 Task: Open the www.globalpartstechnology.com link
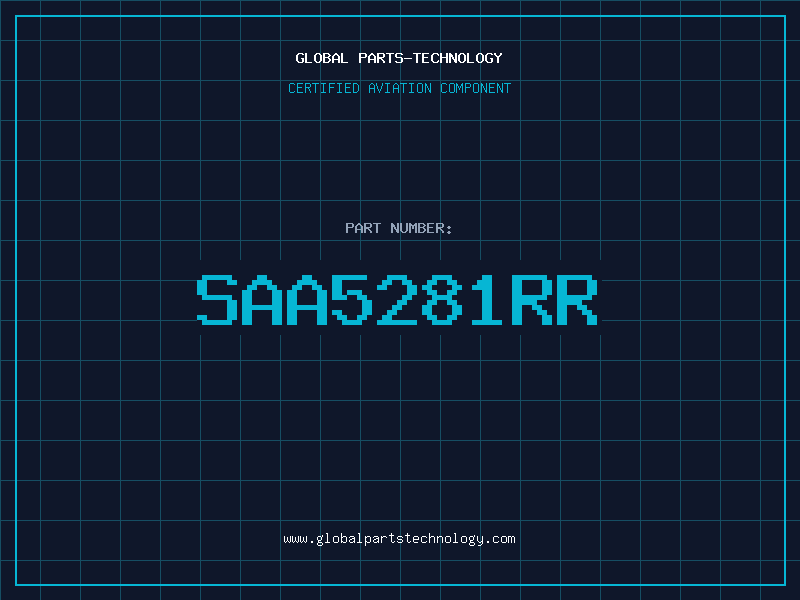[x=399, y=539]
